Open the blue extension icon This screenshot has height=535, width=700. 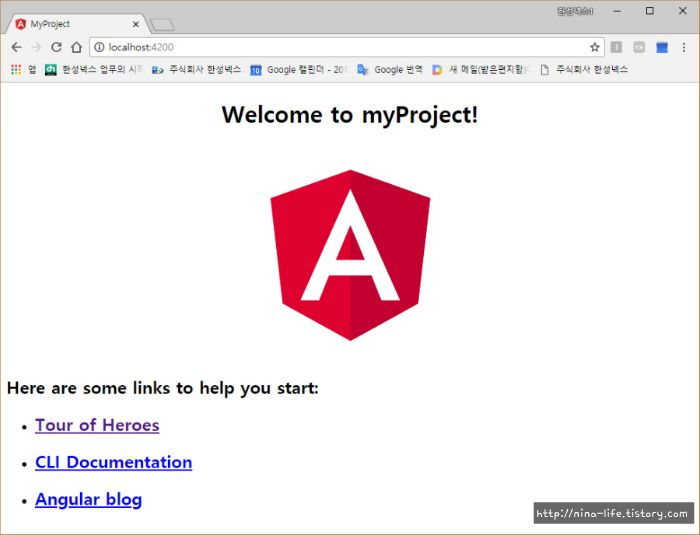tap(662, 47)
